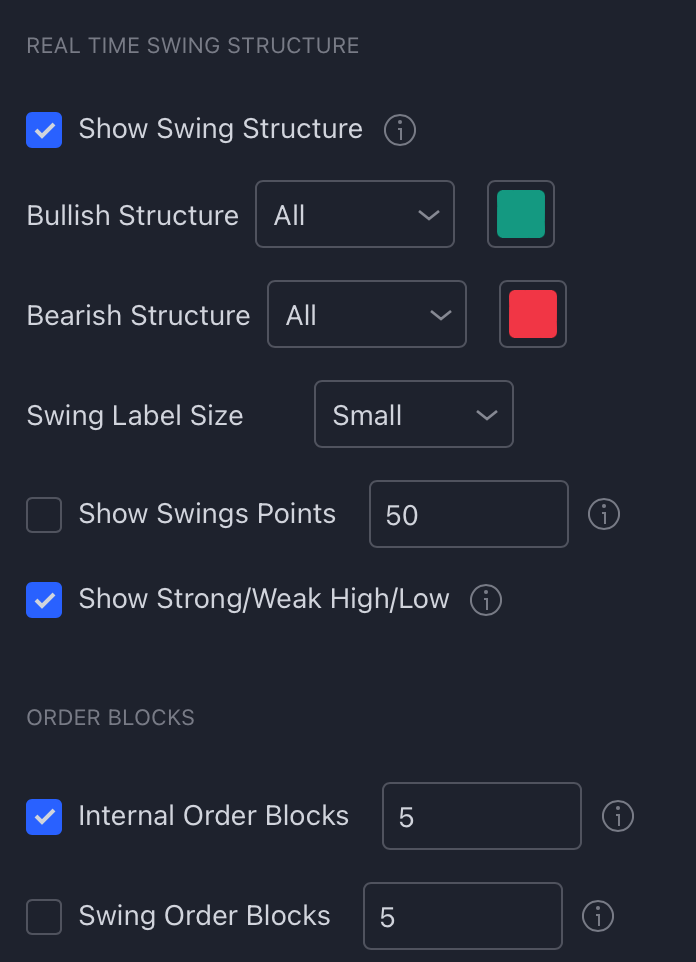Turn off Internal Order Blocks
Screen dimensions: 696x962
(x=44, y=816)
